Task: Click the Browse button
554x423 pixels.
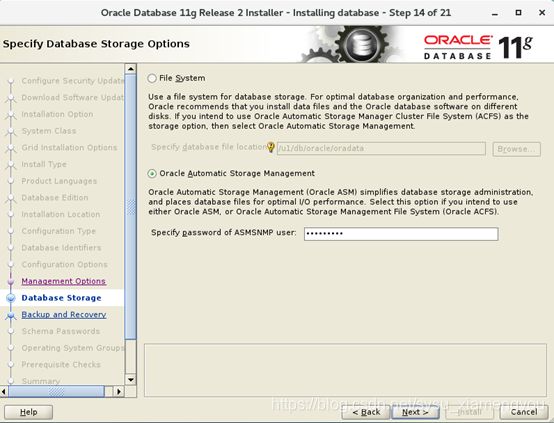Action: tap(516, 149)
